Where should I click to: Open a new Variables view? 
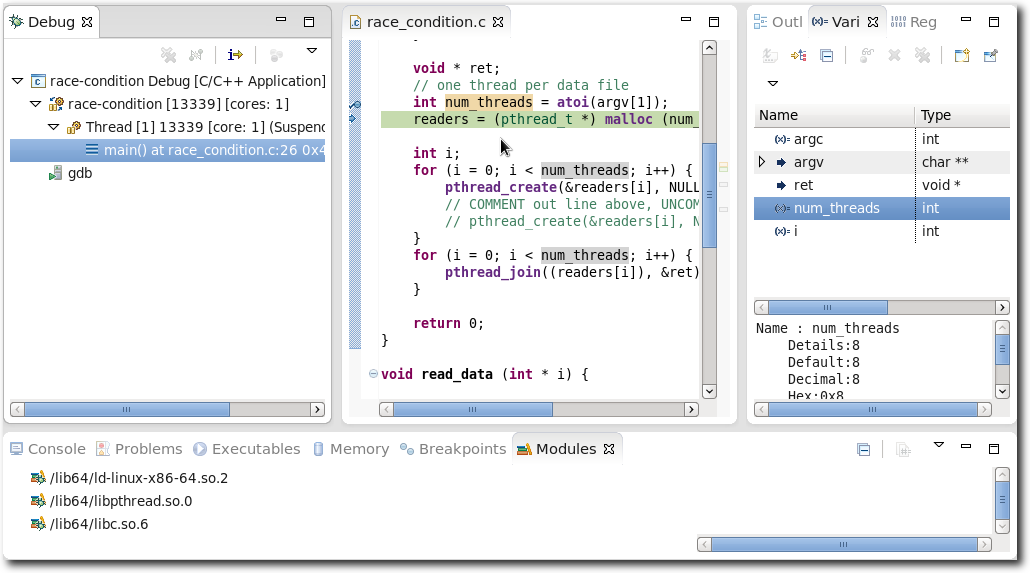pyautogui.click(x=961, y=55)
